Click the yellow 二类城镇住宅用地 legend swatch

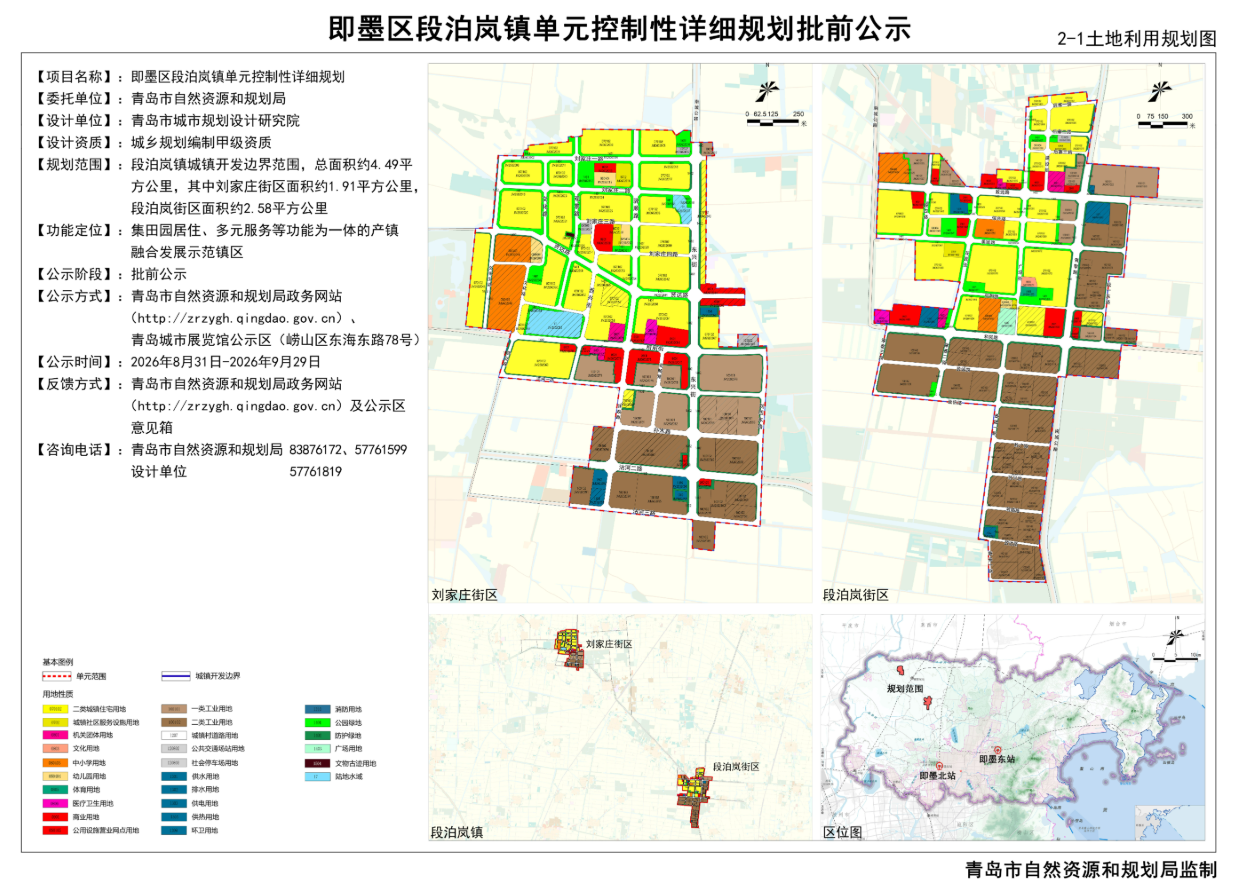pos(54,708)
